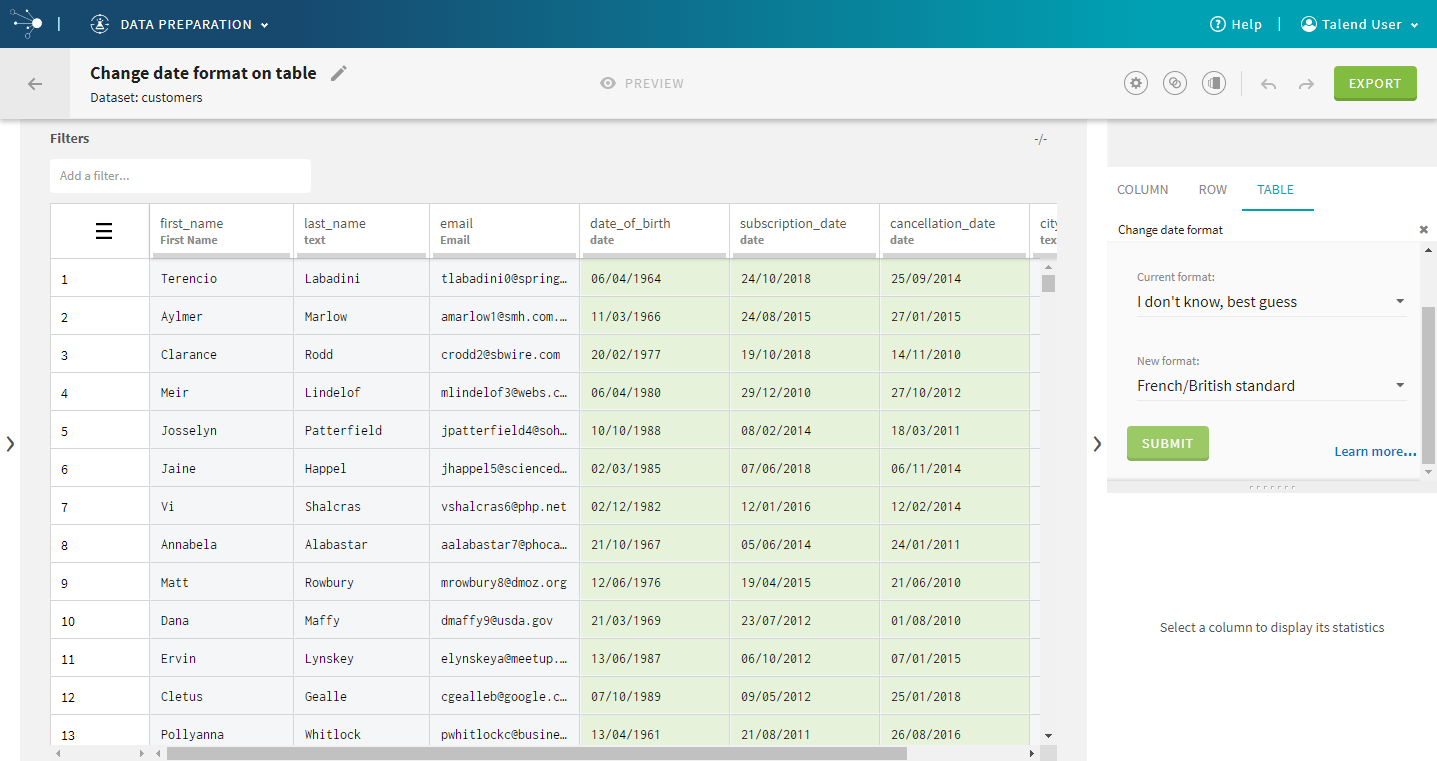Open the settings gear icon

point(1135,84)
